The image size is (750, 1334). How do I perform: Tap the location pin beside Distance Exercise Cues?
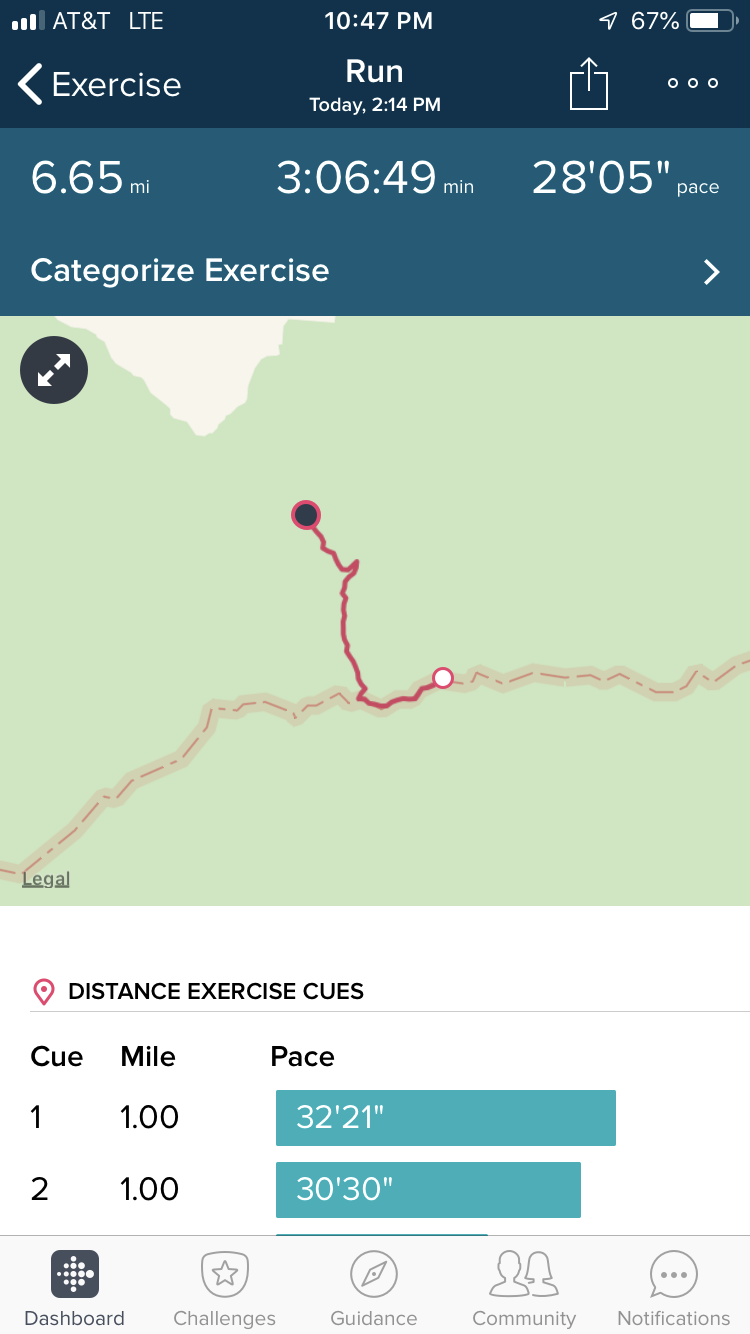coord(44,992)
